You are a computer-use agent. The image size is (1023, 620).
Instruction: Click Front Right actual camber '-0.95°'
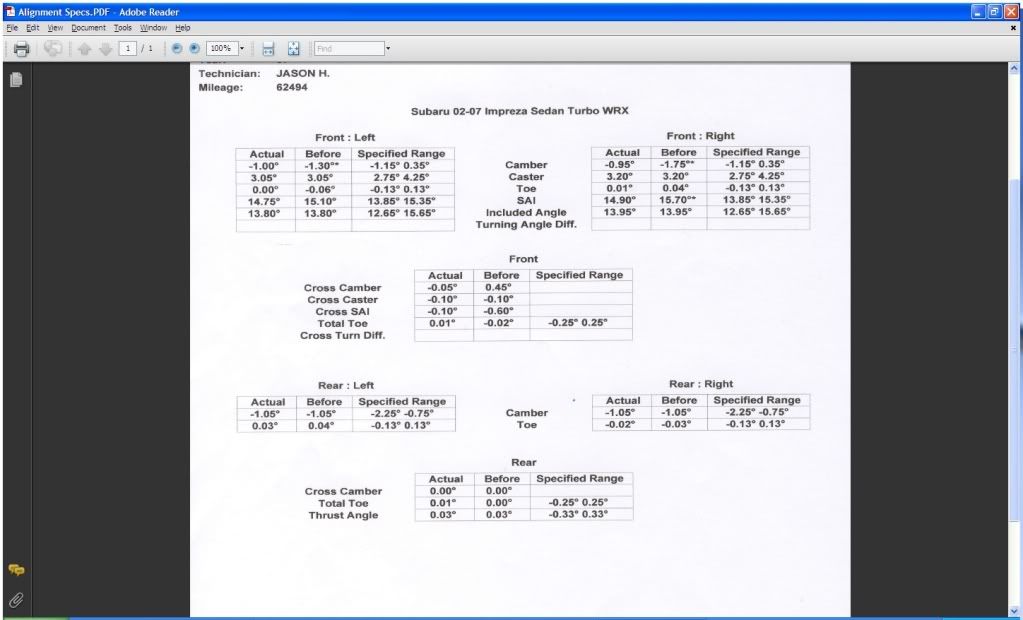[x=619, y=164]
